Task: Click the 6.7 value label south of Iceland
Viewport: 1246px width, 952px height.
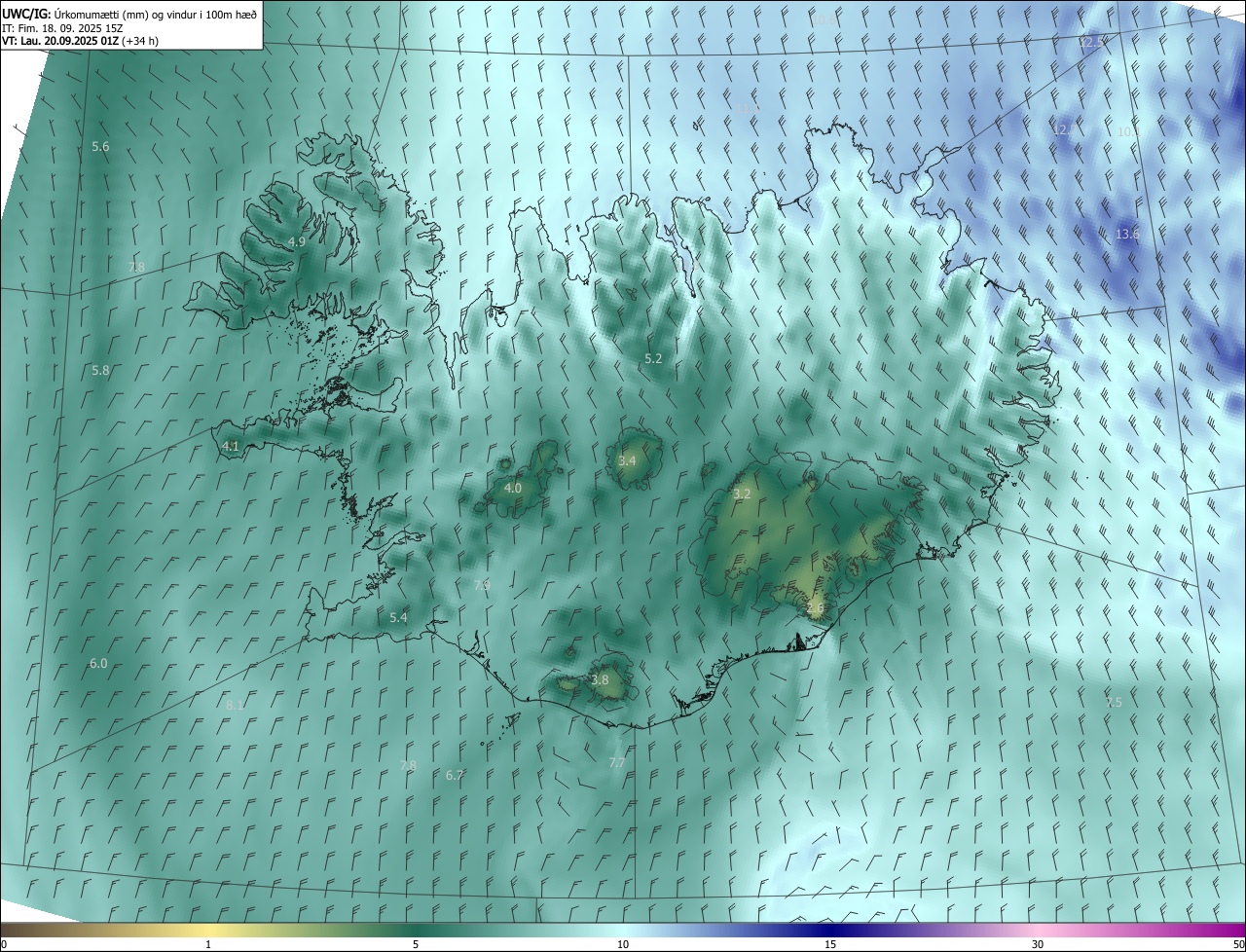Action: [x=455, y=775]
